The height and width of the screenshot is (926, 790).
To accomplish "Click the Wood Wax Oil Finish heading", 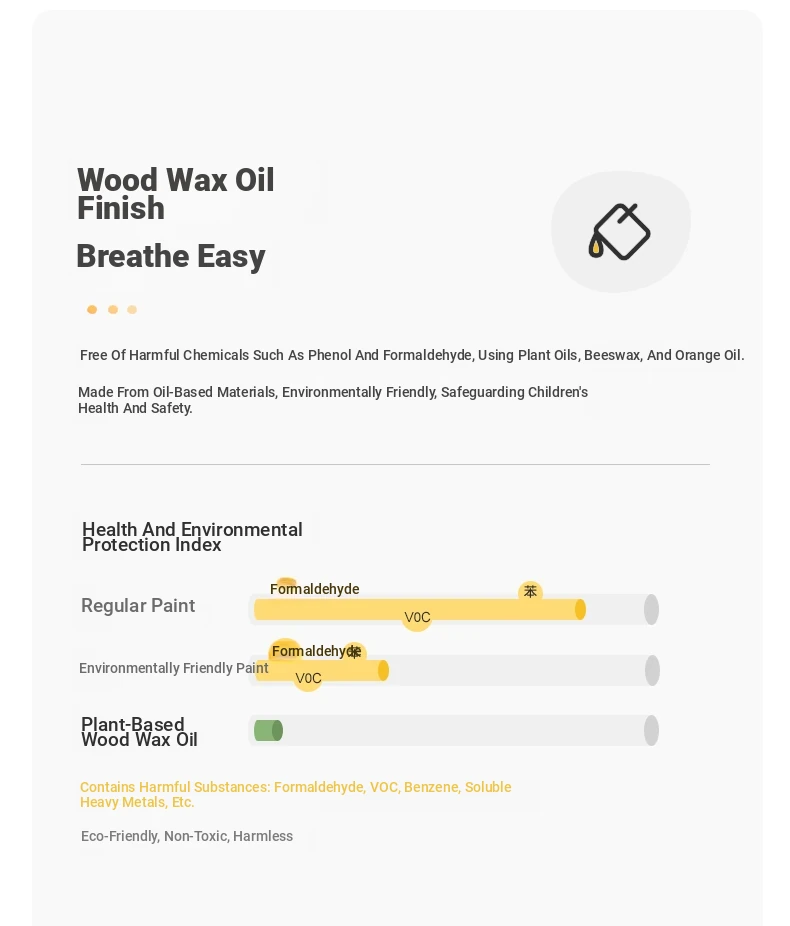I will (x=175, y=194).
